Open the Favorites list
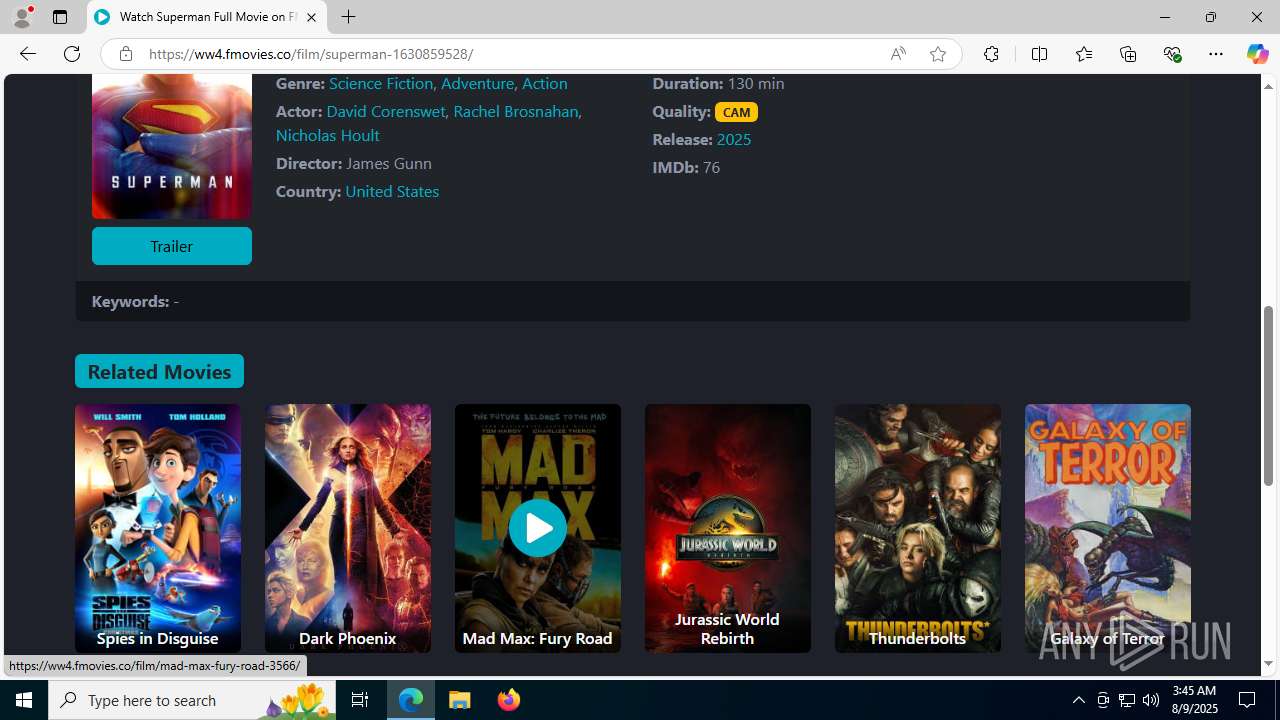This screenshot has width=1280, height=720. [x=1083, y=54]
